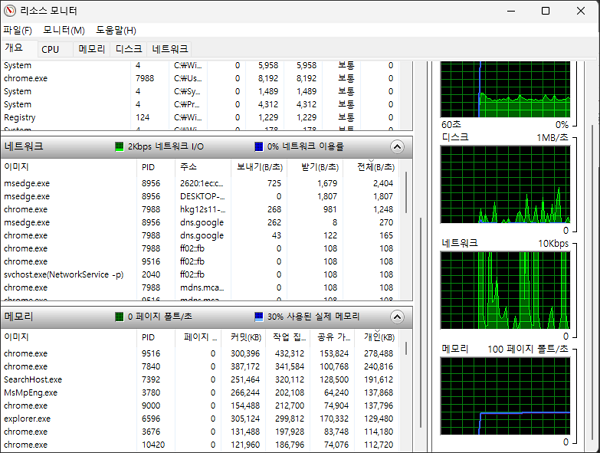The height and width of the screenshot is (453, 600).
Task: Select the 네트워크 10Kbps graph
Action: tap(505, 290)
